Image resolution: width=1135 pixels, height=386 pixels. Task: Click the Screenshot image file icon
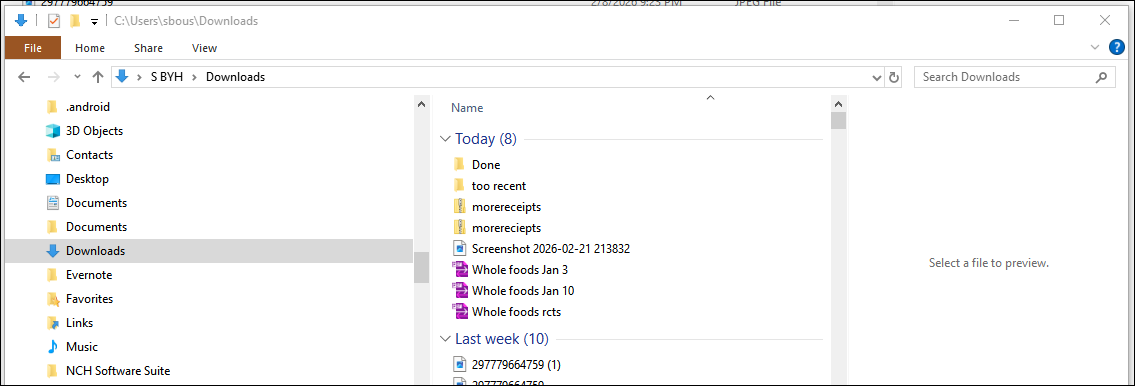pos(459,249)
